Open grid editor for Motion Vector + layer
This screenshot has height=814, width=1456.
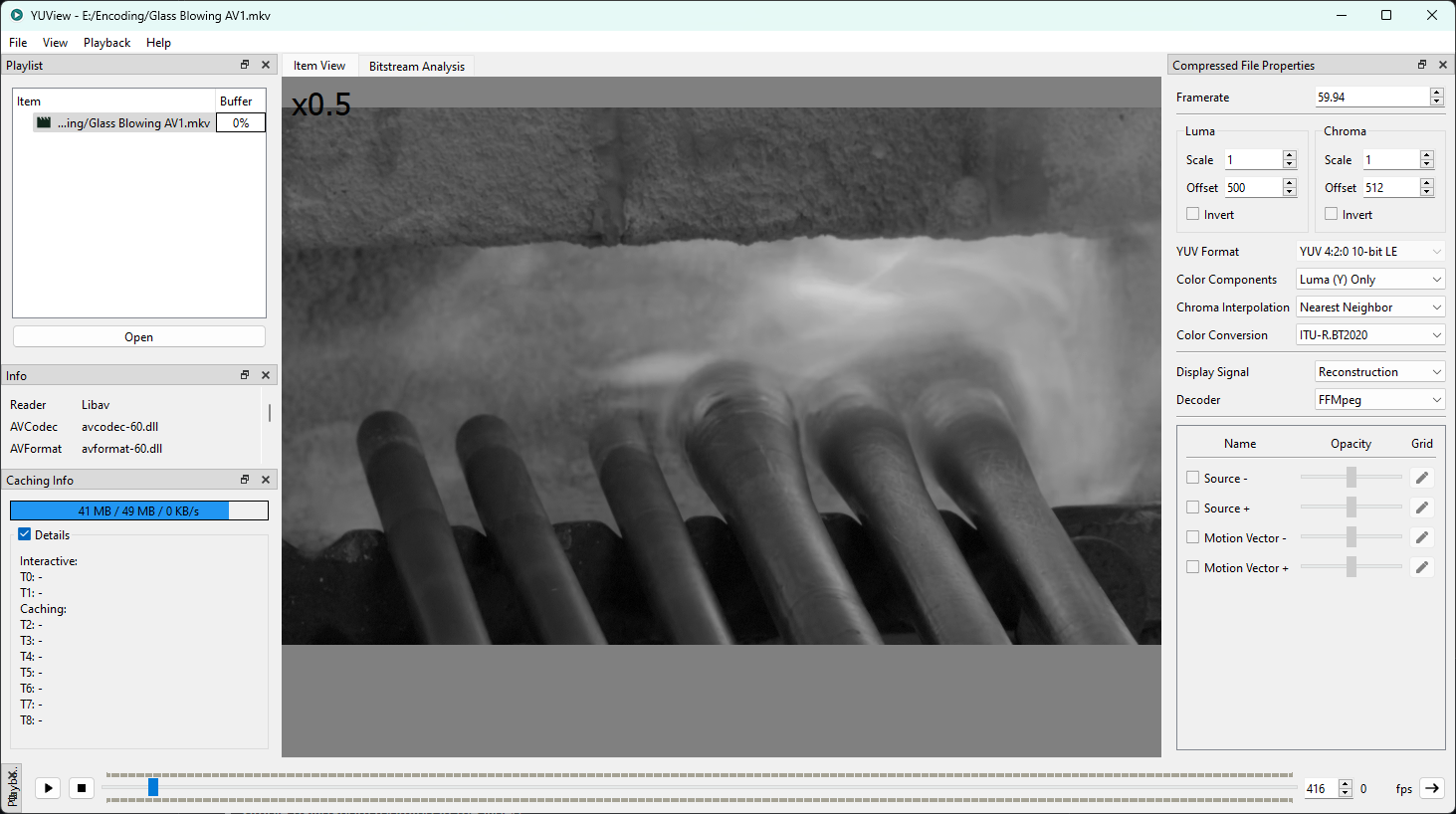[x=1421, y=566]
